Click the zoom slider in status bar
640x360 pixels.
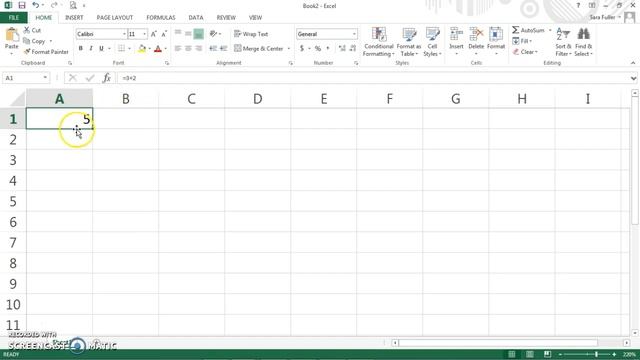(x=587, y=354)
